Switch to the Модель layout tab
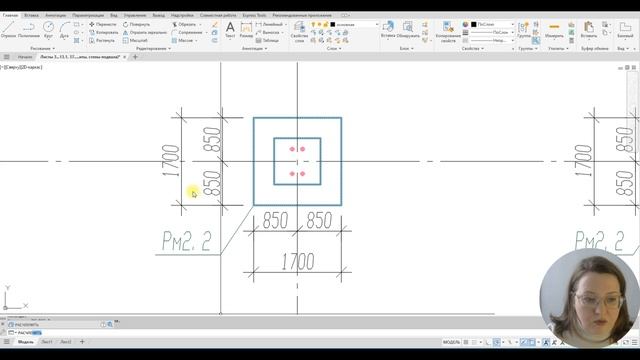 tap(25, 342)
